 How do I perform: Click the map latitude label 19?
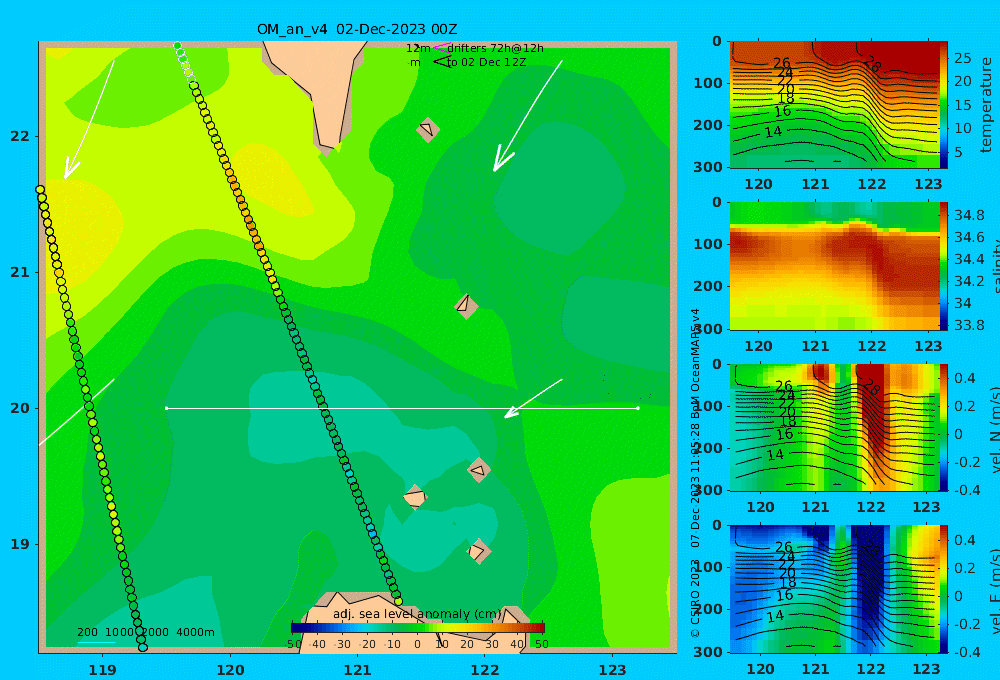pos(20,544)
